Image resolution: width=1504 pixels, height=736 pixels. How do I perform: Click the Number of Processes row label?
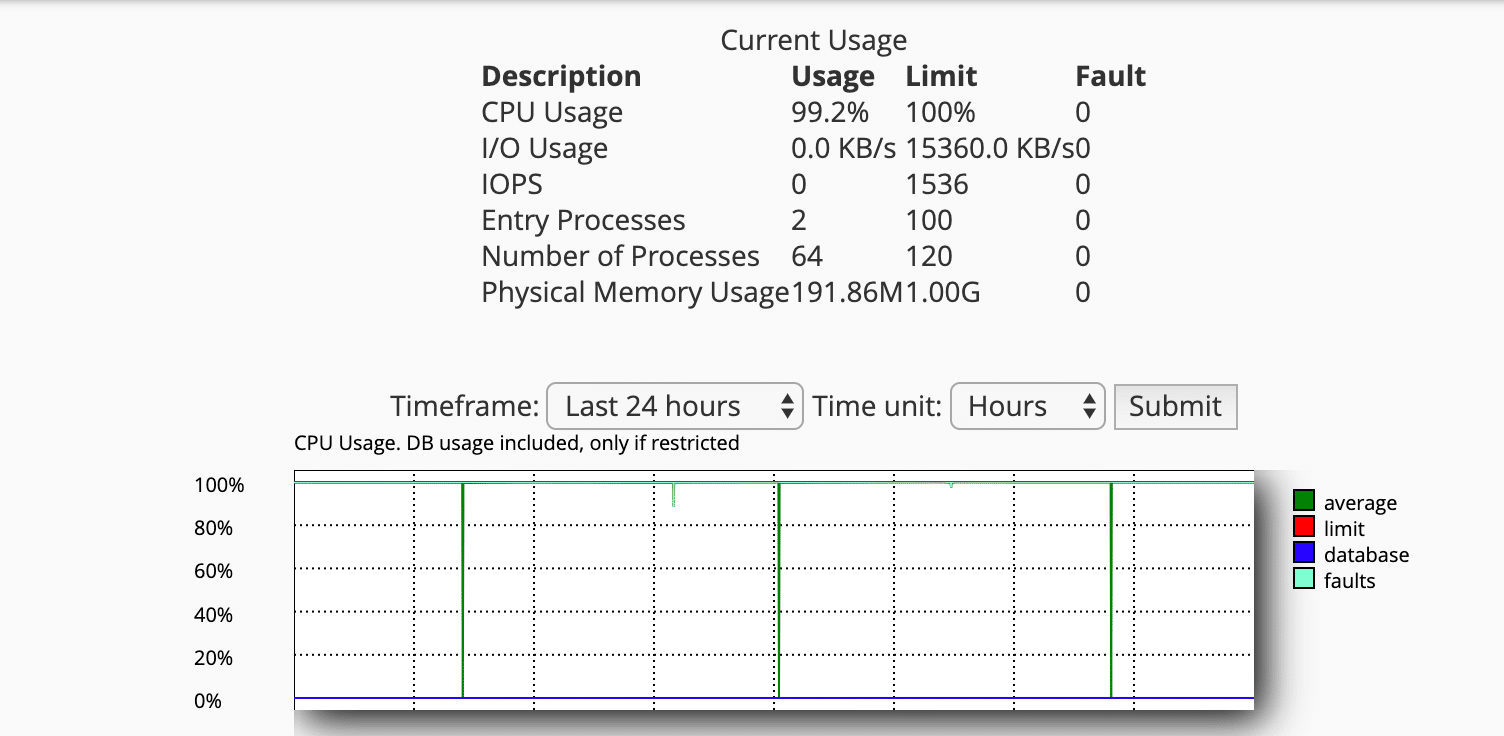click(620, 257)
